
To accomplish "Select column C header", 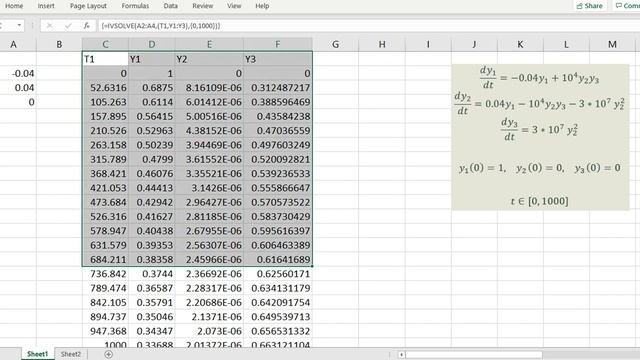I will tap(105, 44).
